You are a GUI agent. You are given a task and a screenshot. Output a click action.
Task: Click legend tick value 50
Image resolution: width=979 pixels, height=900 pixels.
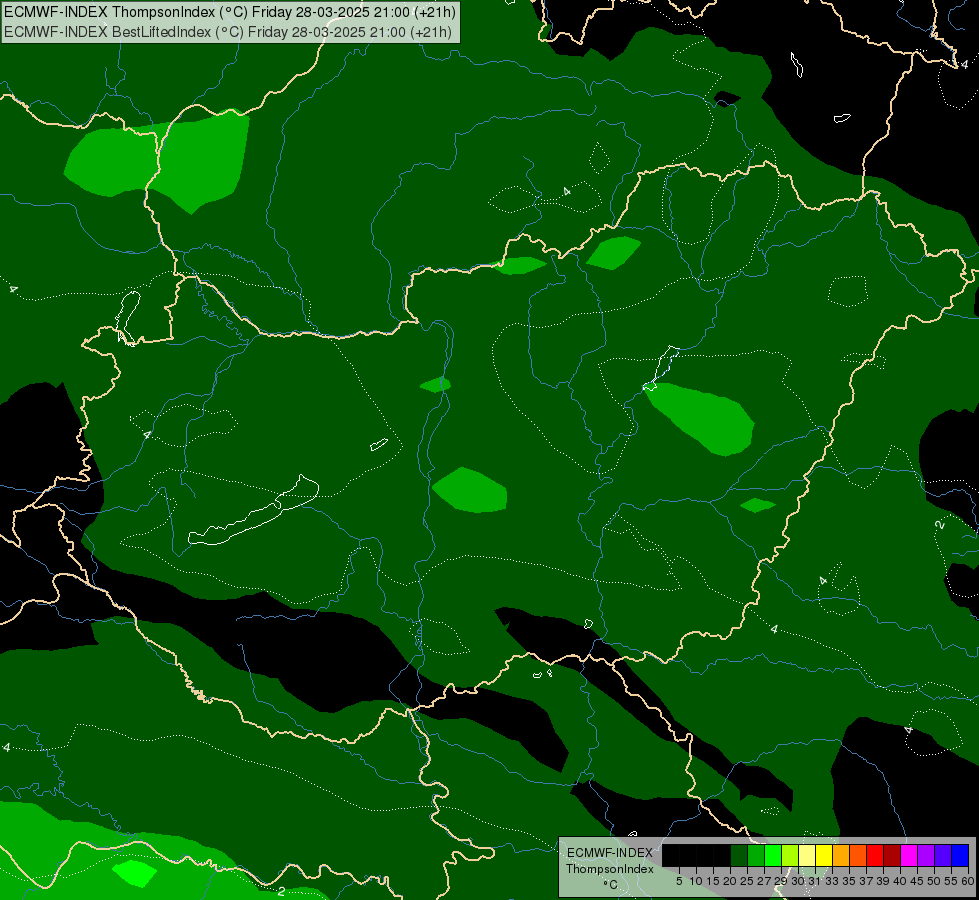click(x=934, y=881)
